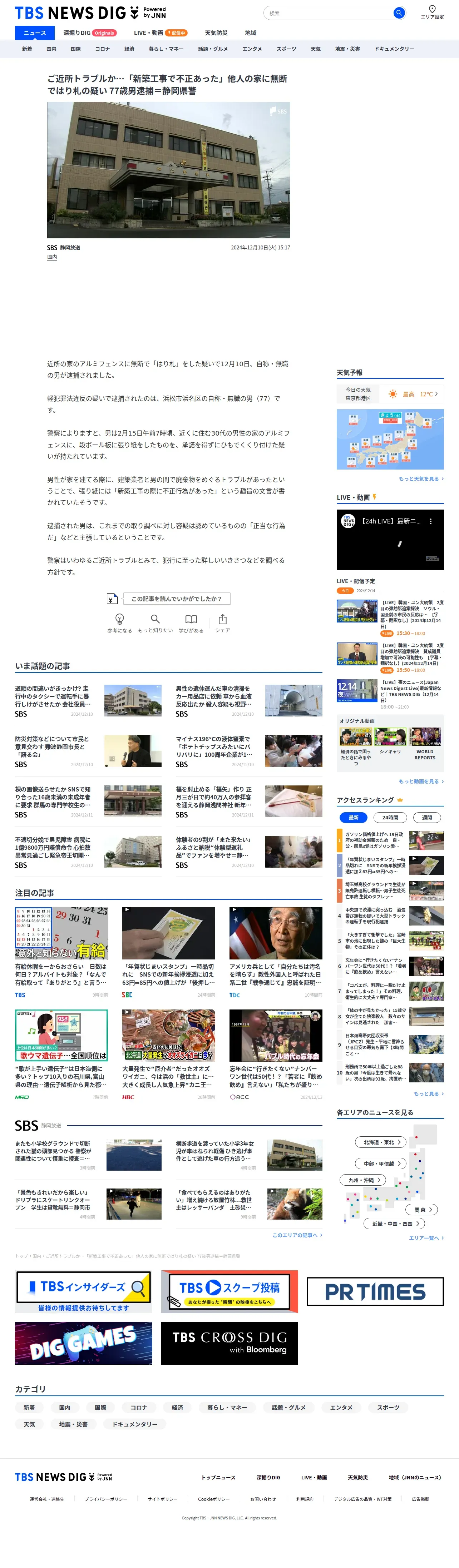Open footer プライバシーポリシー link
Image resolution: width=459 pixels, height=1568 pixels.
pos(106,1499)
